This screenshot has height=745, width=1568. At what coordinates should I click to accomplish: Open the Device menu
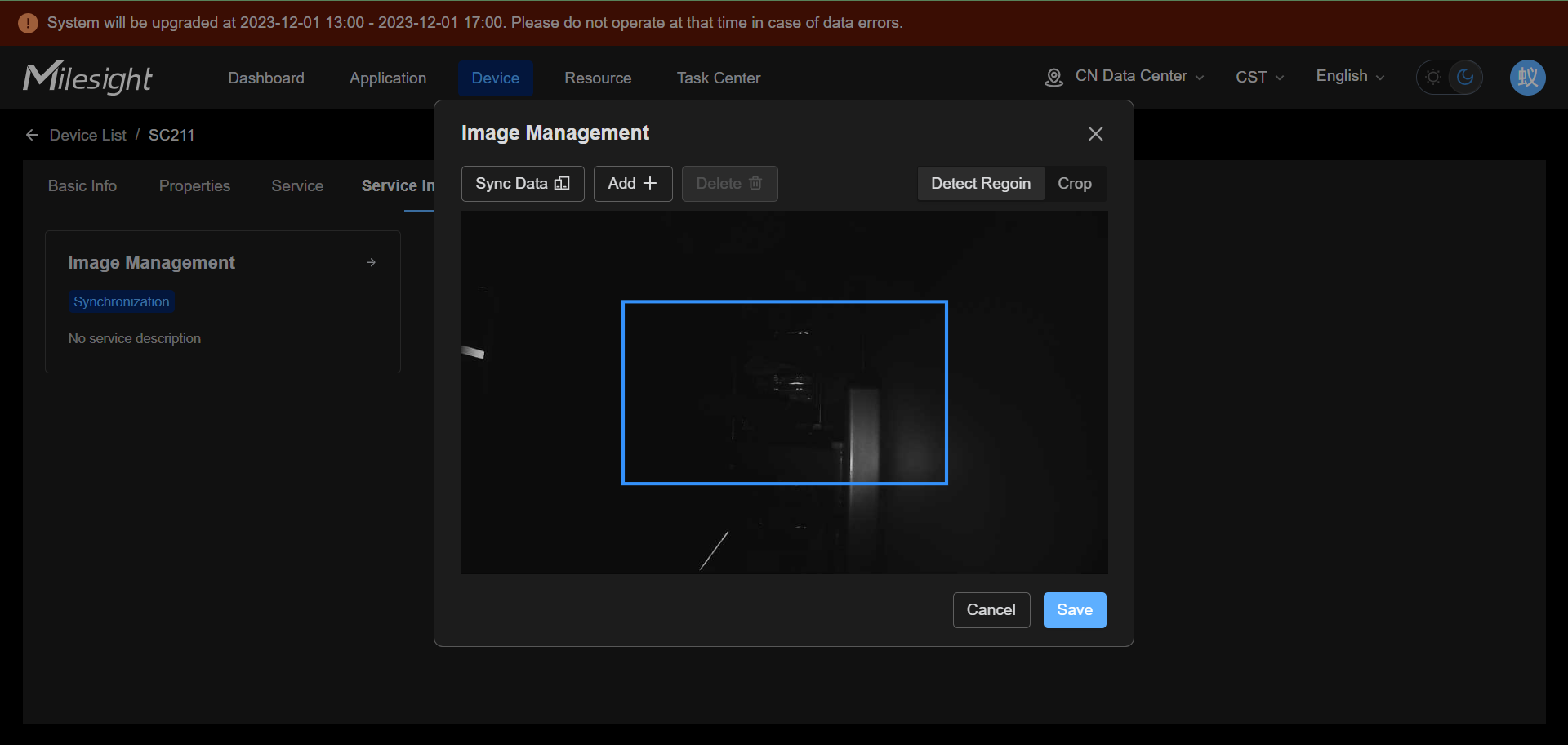[496, 78]
